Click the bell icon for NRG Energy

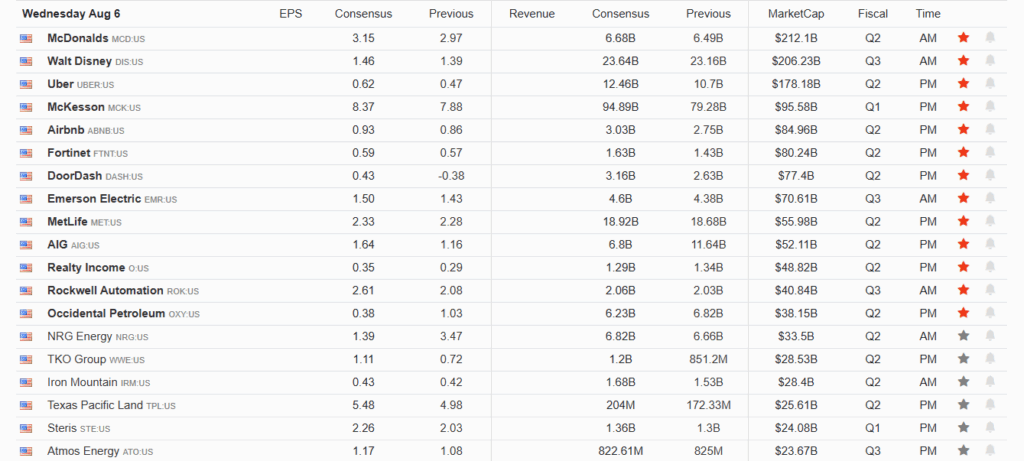point(990,336)
